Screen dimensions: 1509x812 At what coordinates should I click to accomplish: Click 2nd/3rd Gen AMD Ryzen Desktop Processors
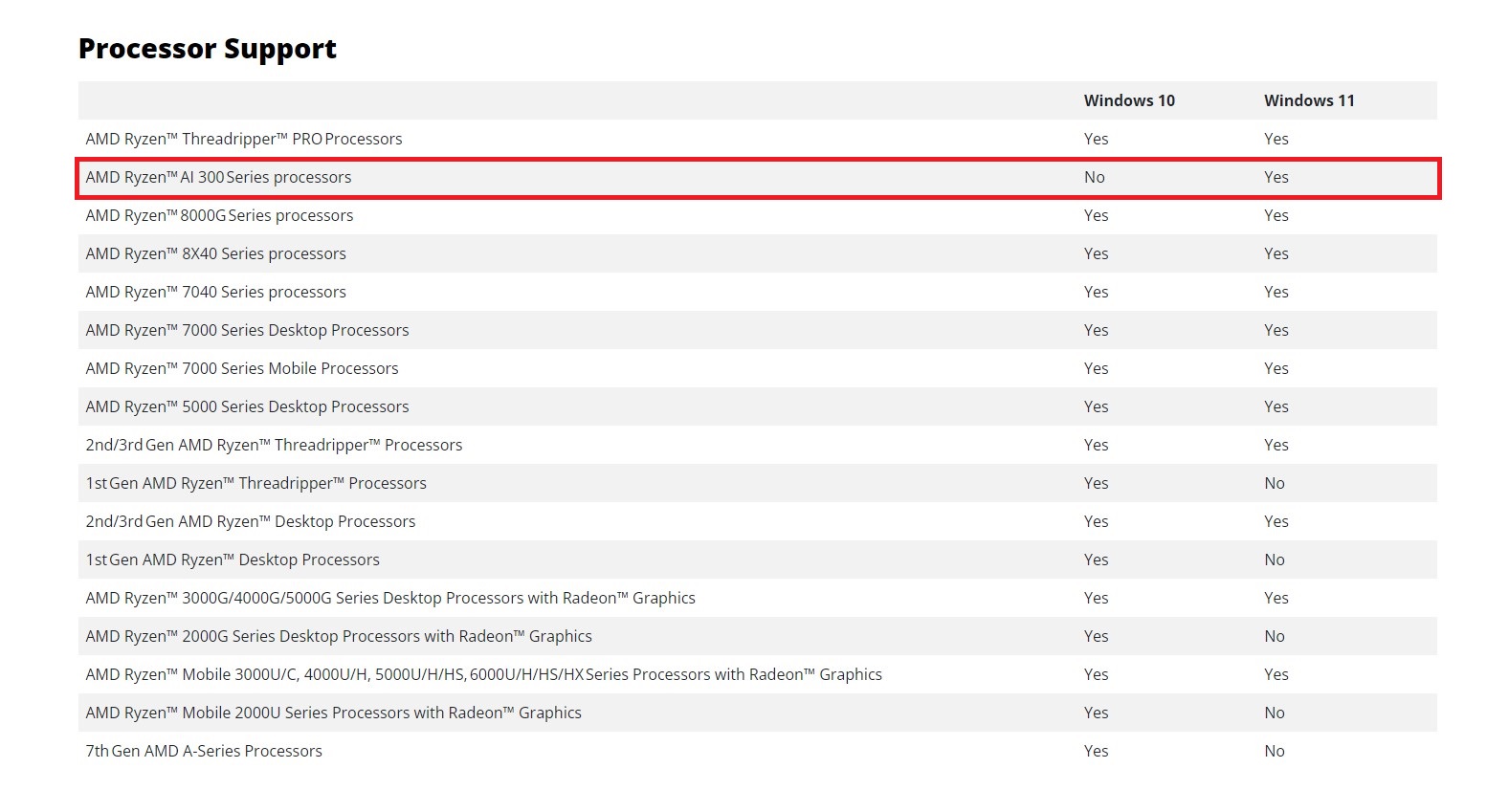[x=251, y=521]
